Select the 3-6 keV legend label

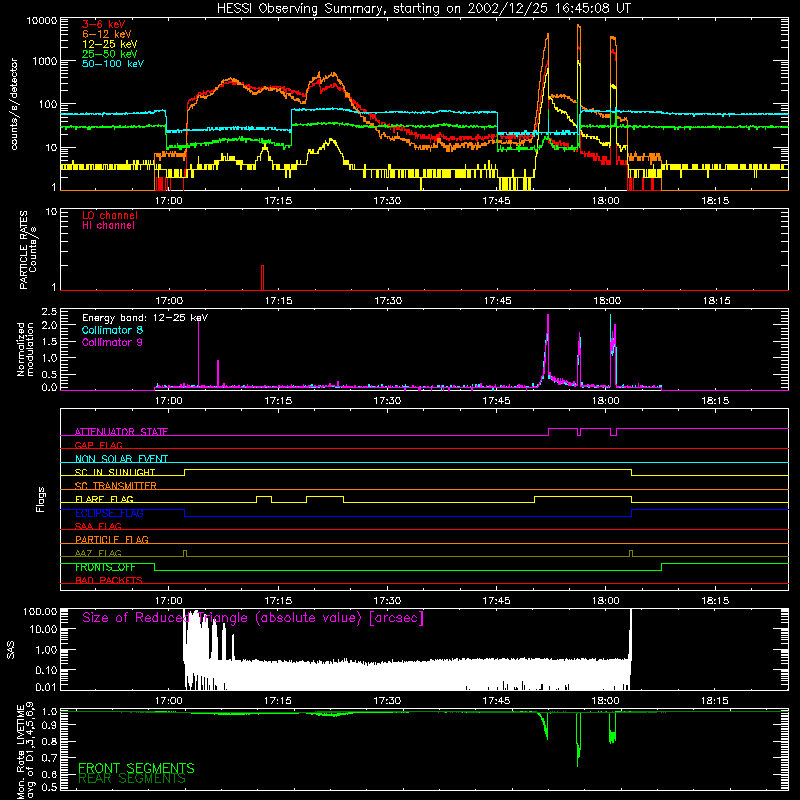(104, 24)
